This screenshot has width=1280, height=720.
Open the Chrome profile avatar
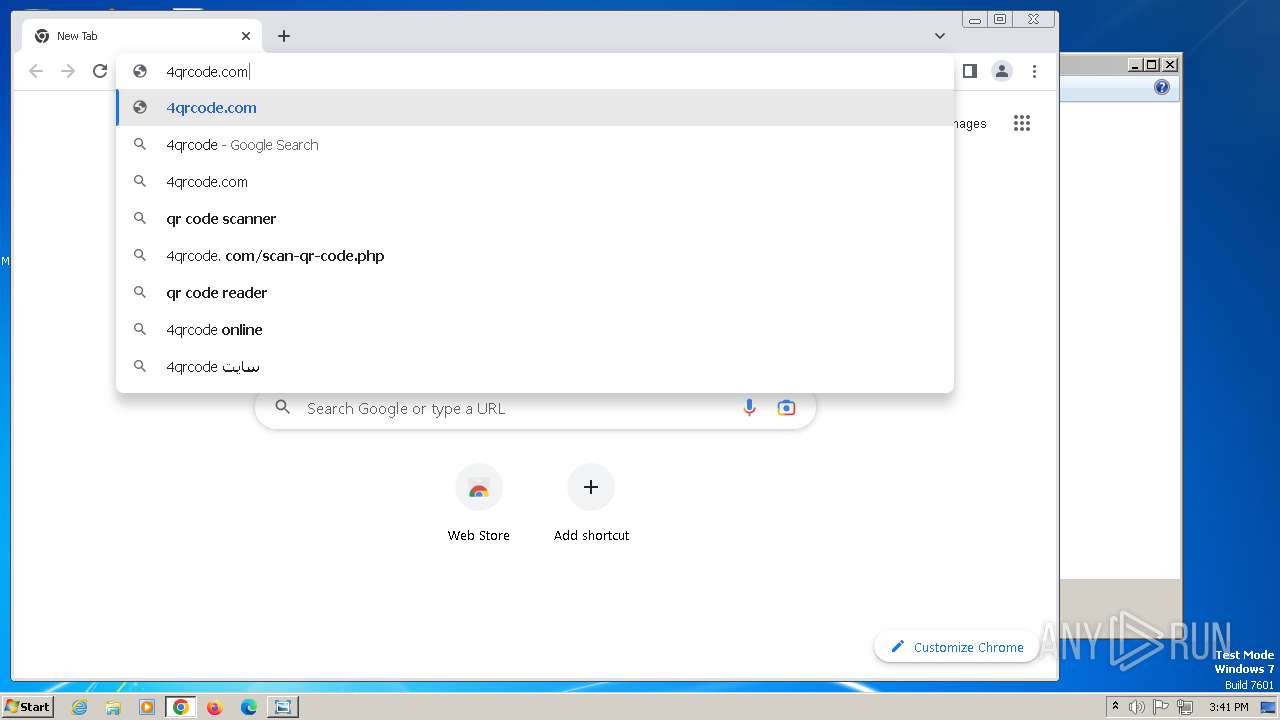tap(1001, 71)
